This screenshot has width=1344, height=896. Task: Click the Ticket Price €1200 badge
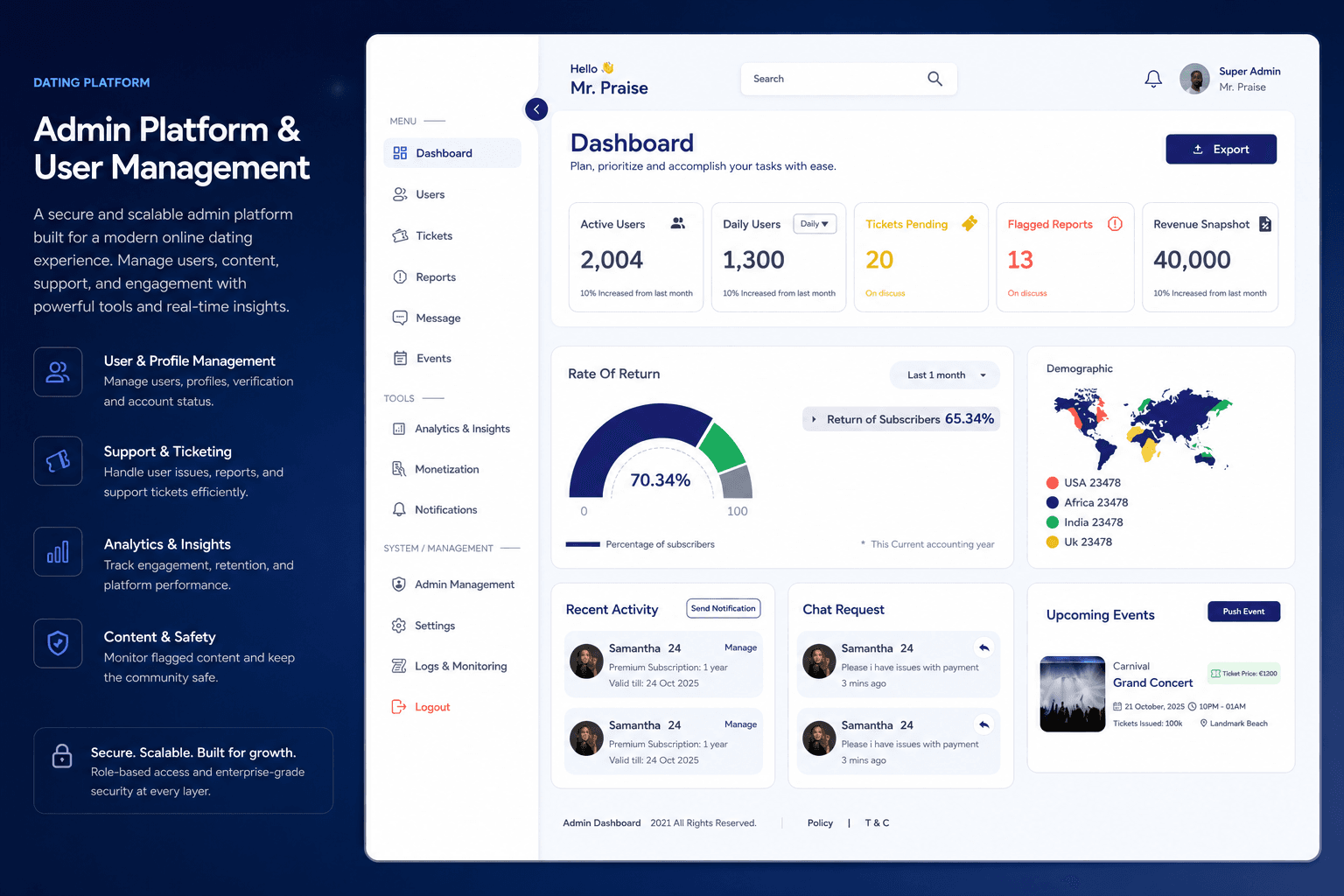pyautogui.click(x=1244, y=673)
